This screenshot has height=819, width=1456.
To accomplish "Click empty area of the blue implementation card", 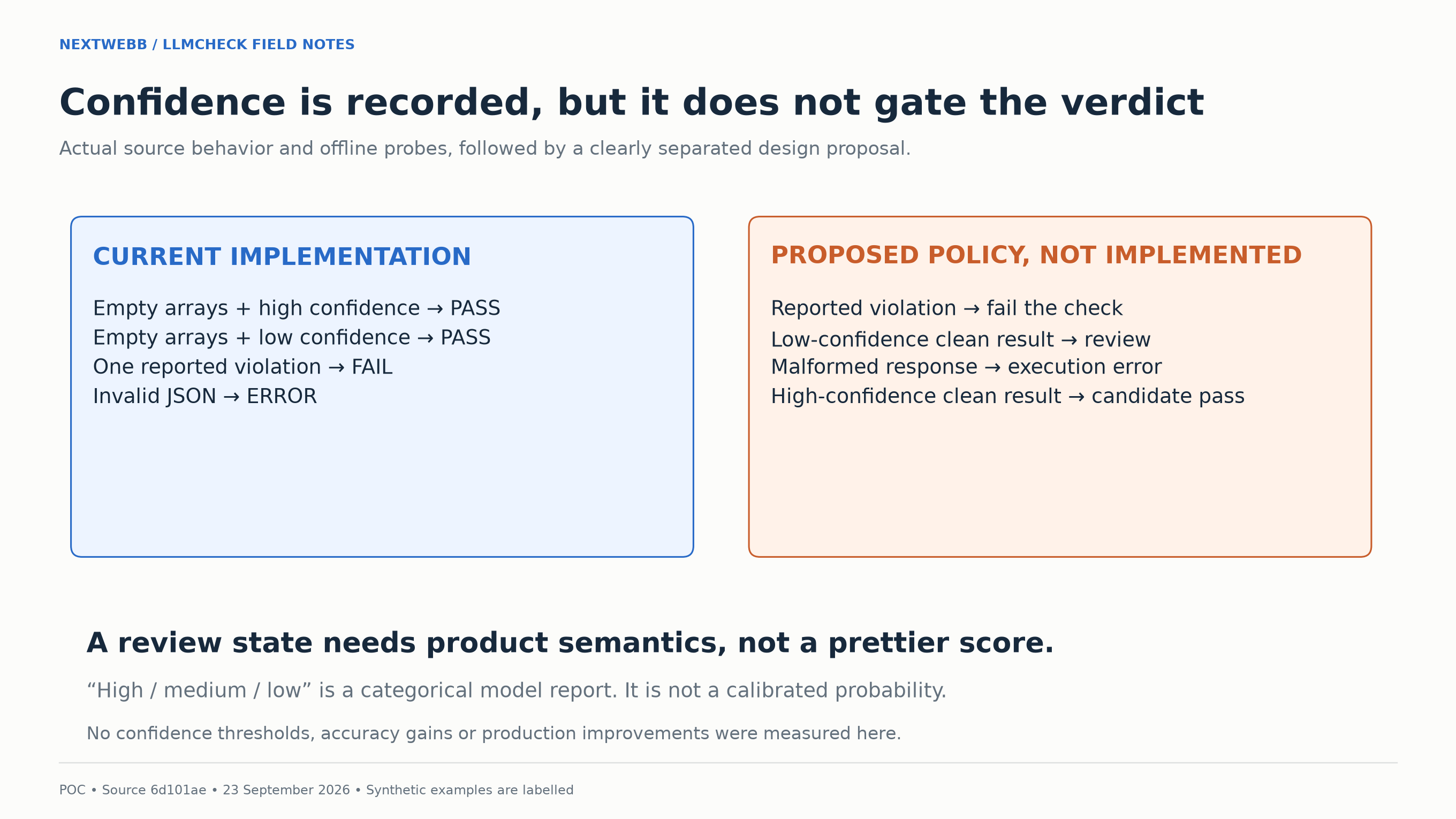I will tap(382, 481).
